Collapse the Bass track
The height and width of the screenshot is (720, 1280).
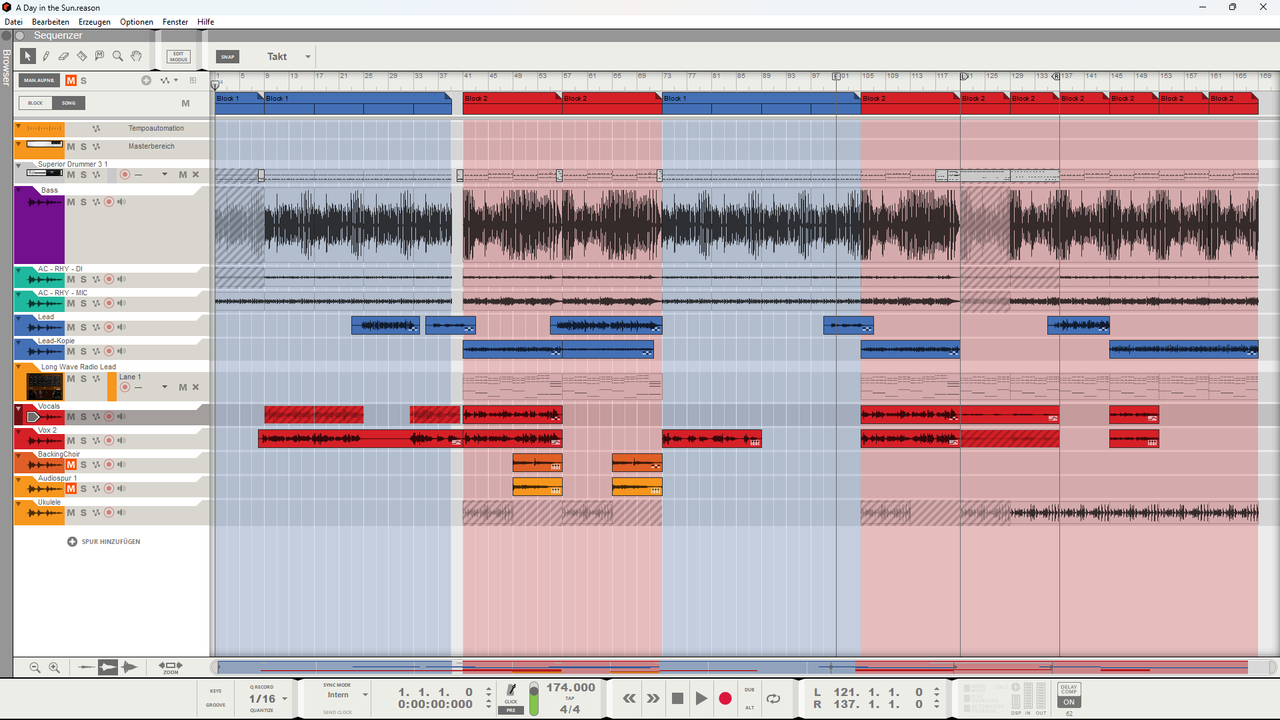click(18, 188)
